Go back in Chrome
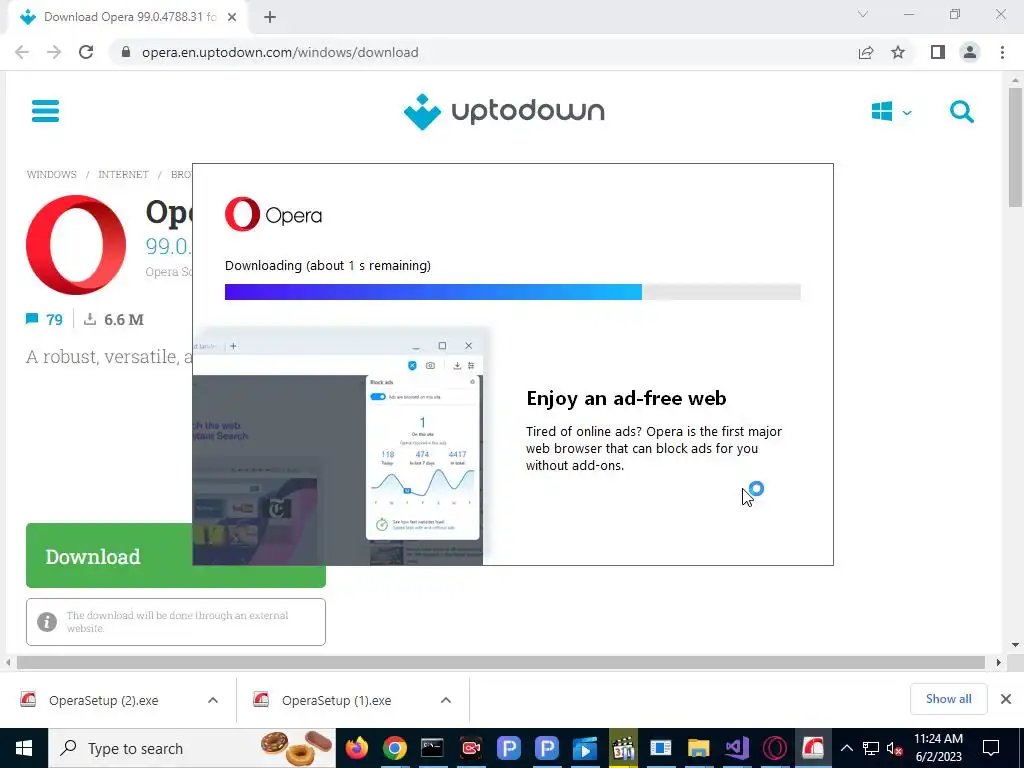 pos(22,52)
